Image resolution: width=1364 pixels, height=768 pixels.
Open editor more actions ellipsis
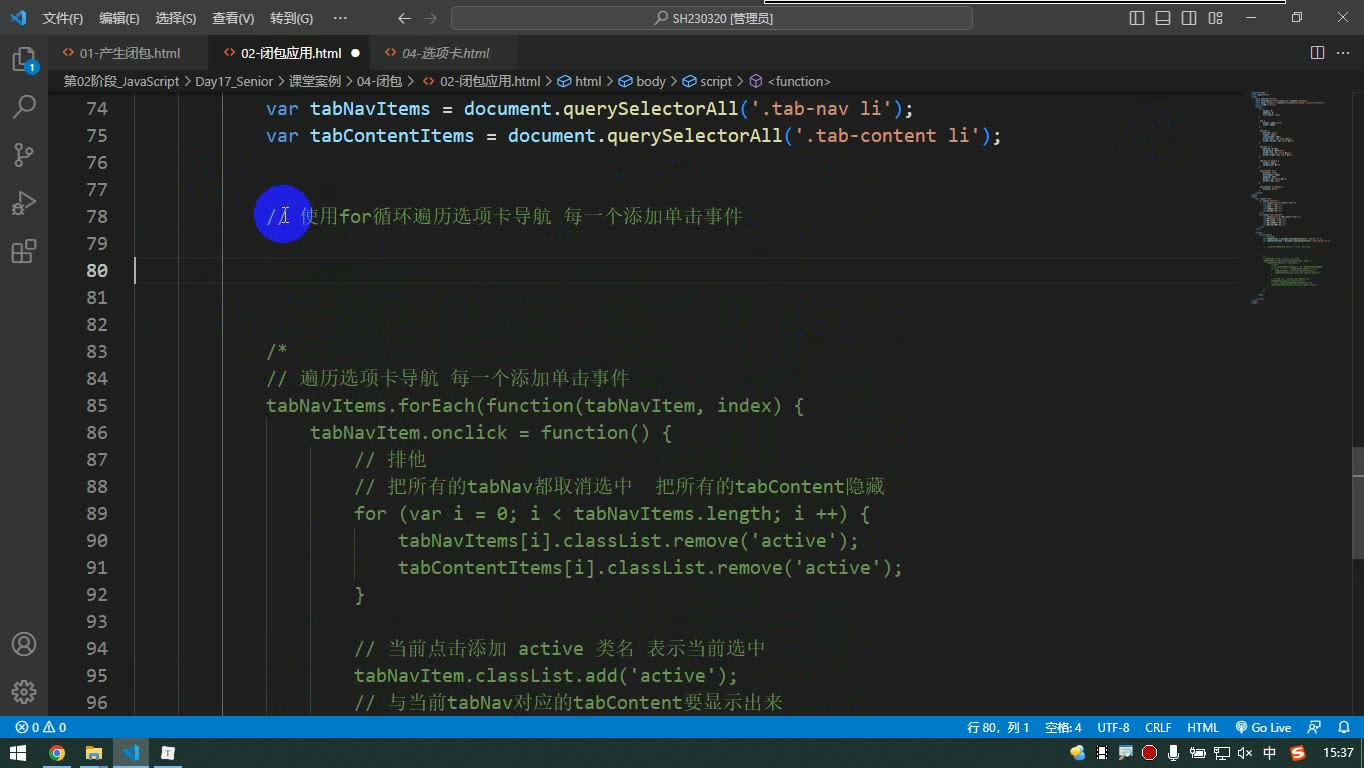click(1343, 52)
